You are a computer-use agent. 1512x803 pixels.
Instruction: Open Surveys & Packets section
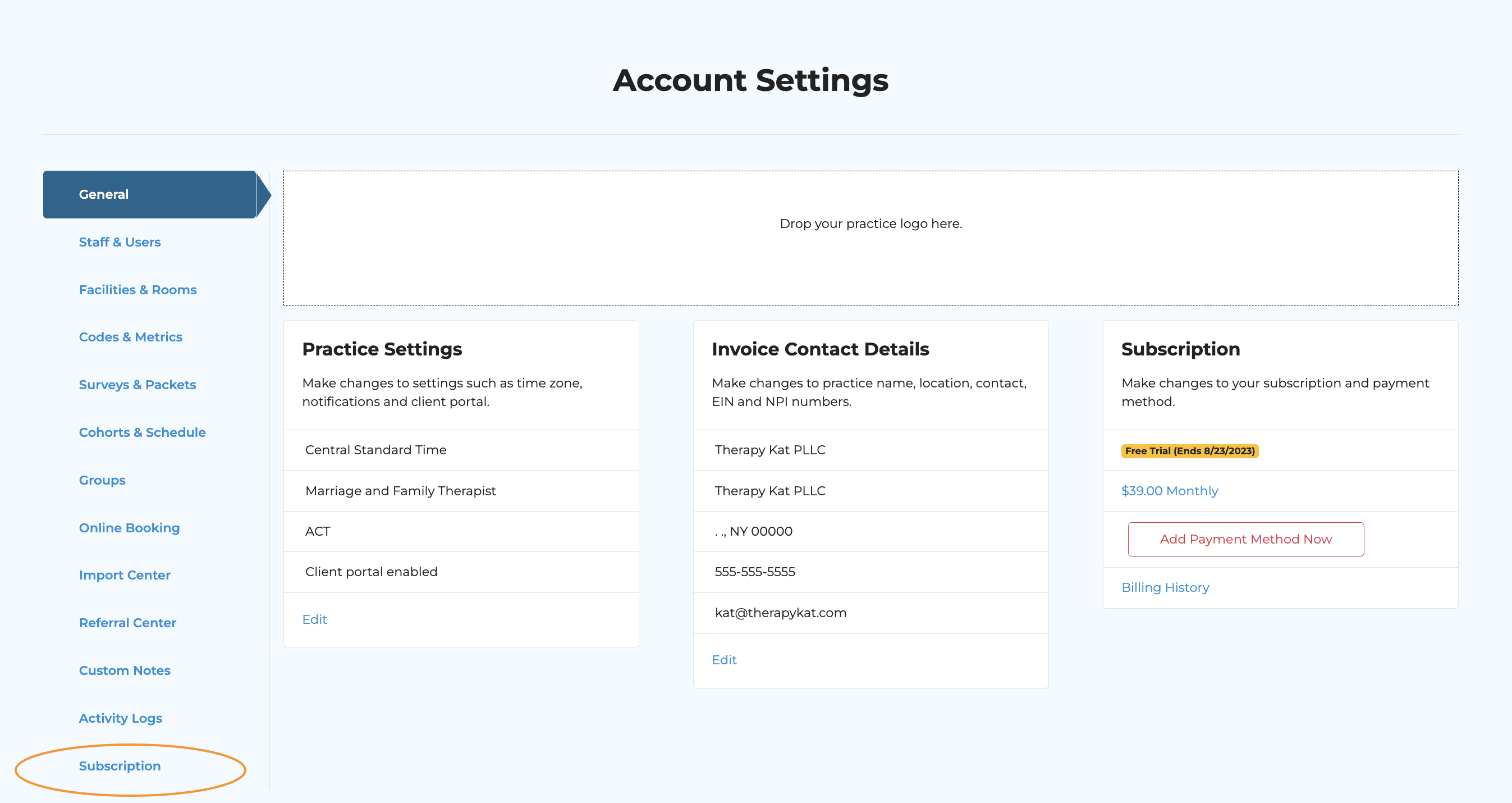[x=138, y=385]
